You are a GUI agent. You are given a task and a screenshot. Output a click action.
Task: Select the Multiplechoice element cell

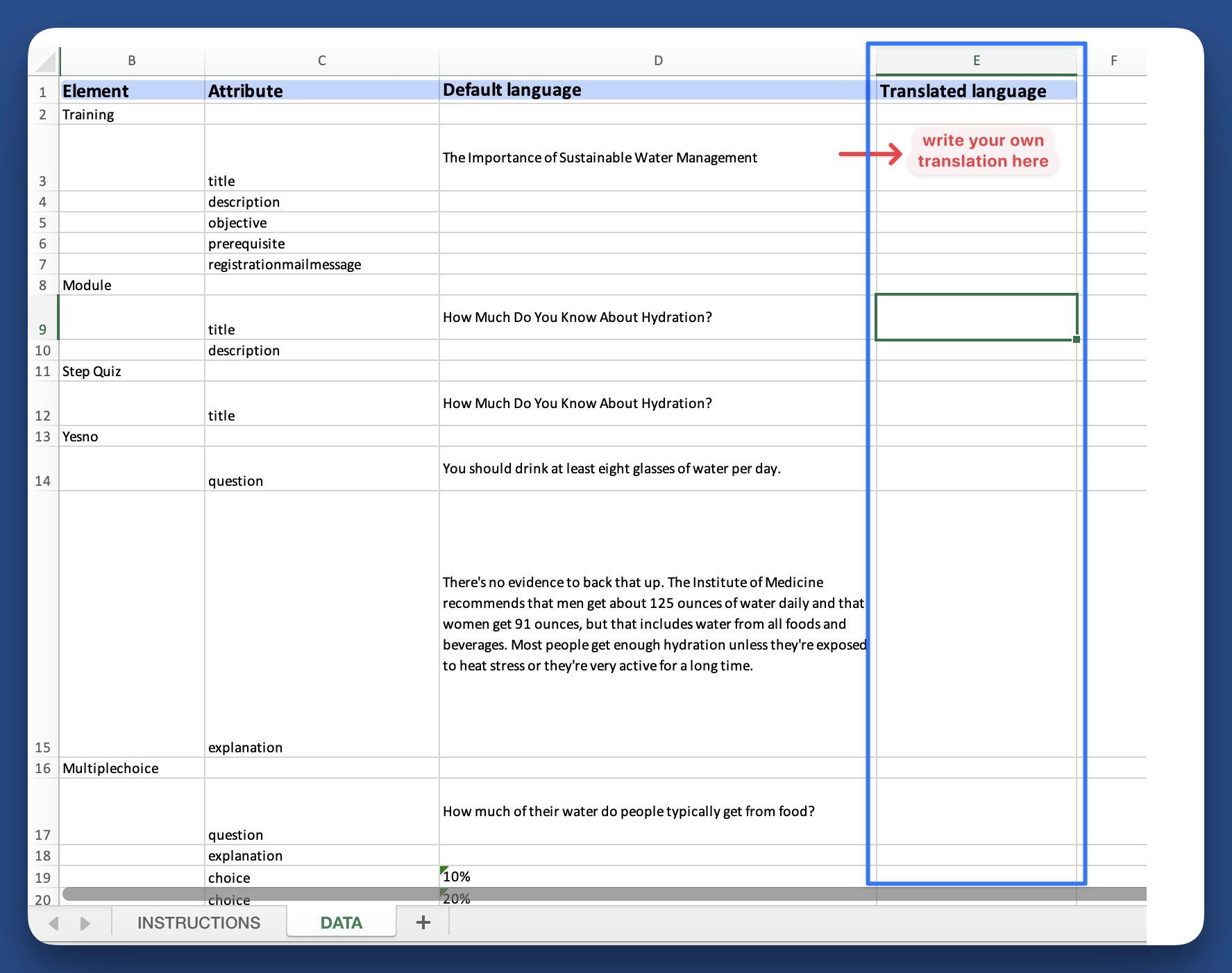click(x=132, y=768)
